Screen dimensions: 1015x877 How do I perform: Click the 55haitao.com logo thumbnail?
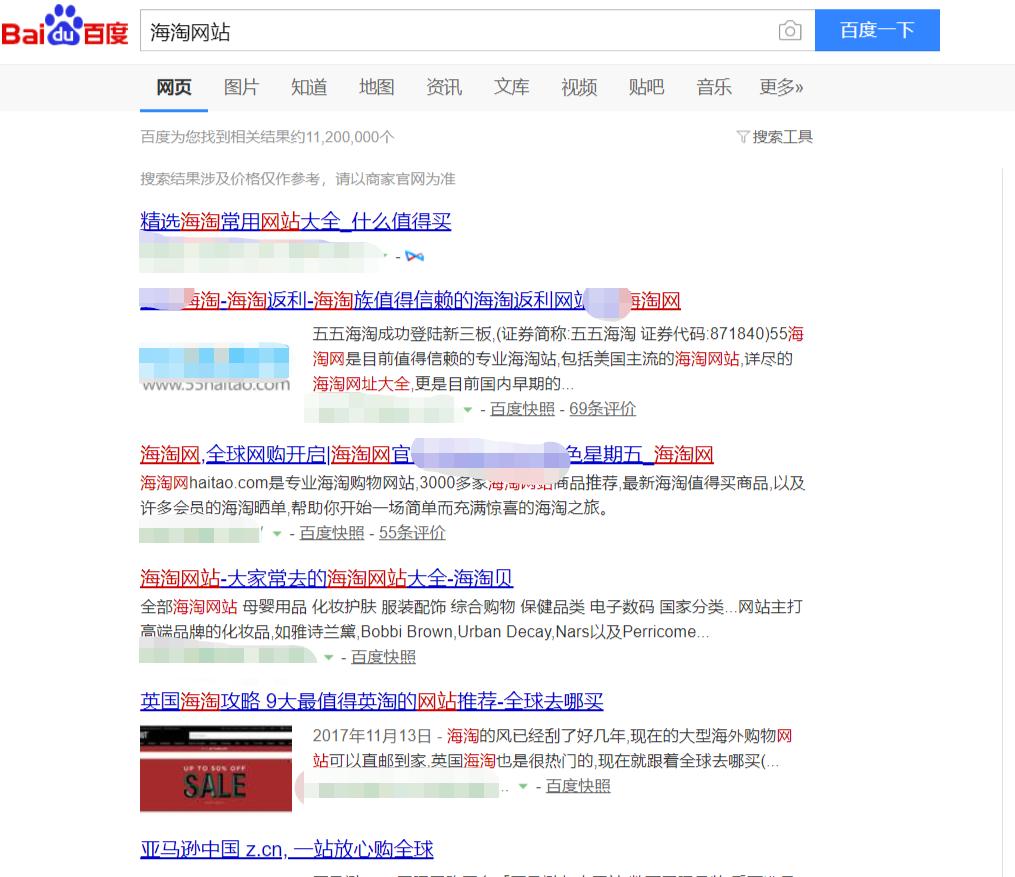click(x=215, y=367)
